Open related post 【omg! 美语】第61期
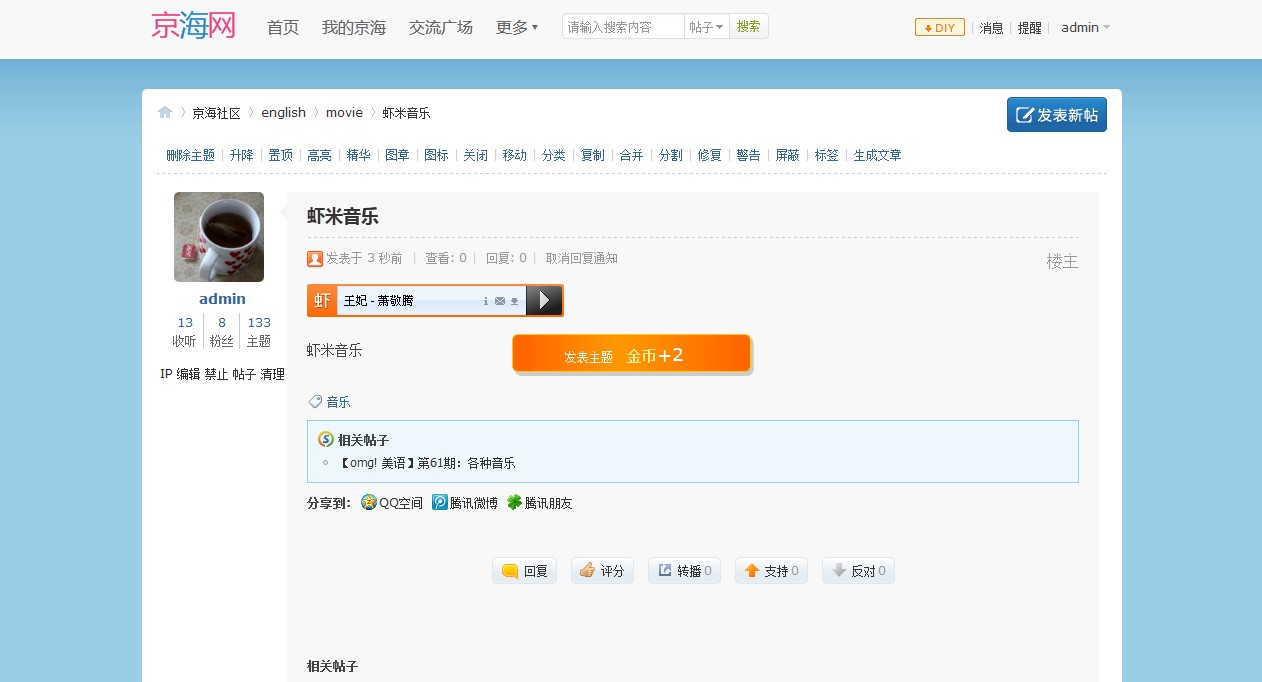Viewport: 1262px width, 682px height. (x=428, y=463)
